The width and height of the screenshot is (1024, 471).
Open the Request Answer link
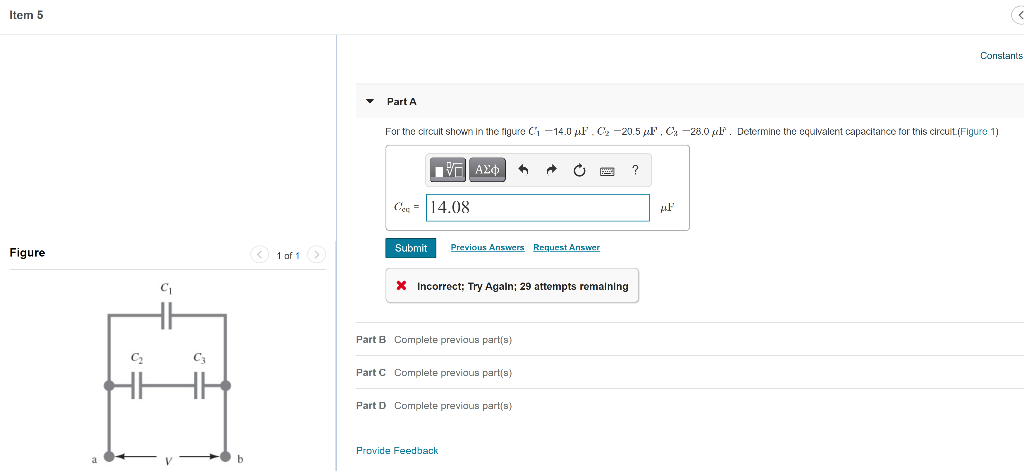click(566, 247)
